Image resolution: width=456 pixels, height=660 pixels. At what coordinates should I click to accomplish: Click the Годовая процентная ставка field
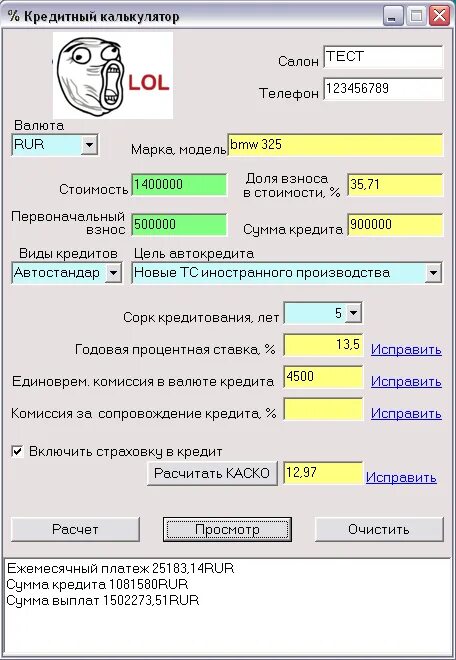pyautogui.click(x=323, y=345)
